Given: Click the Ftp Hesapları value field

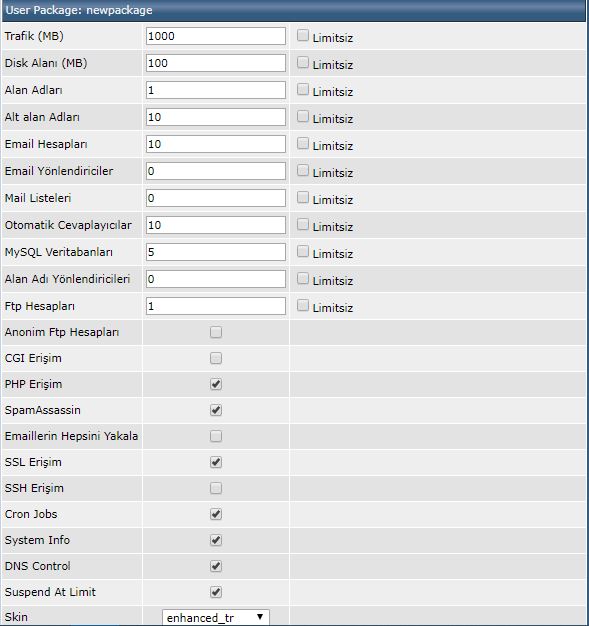Looking at the screenshot, I should click(216, 306).
